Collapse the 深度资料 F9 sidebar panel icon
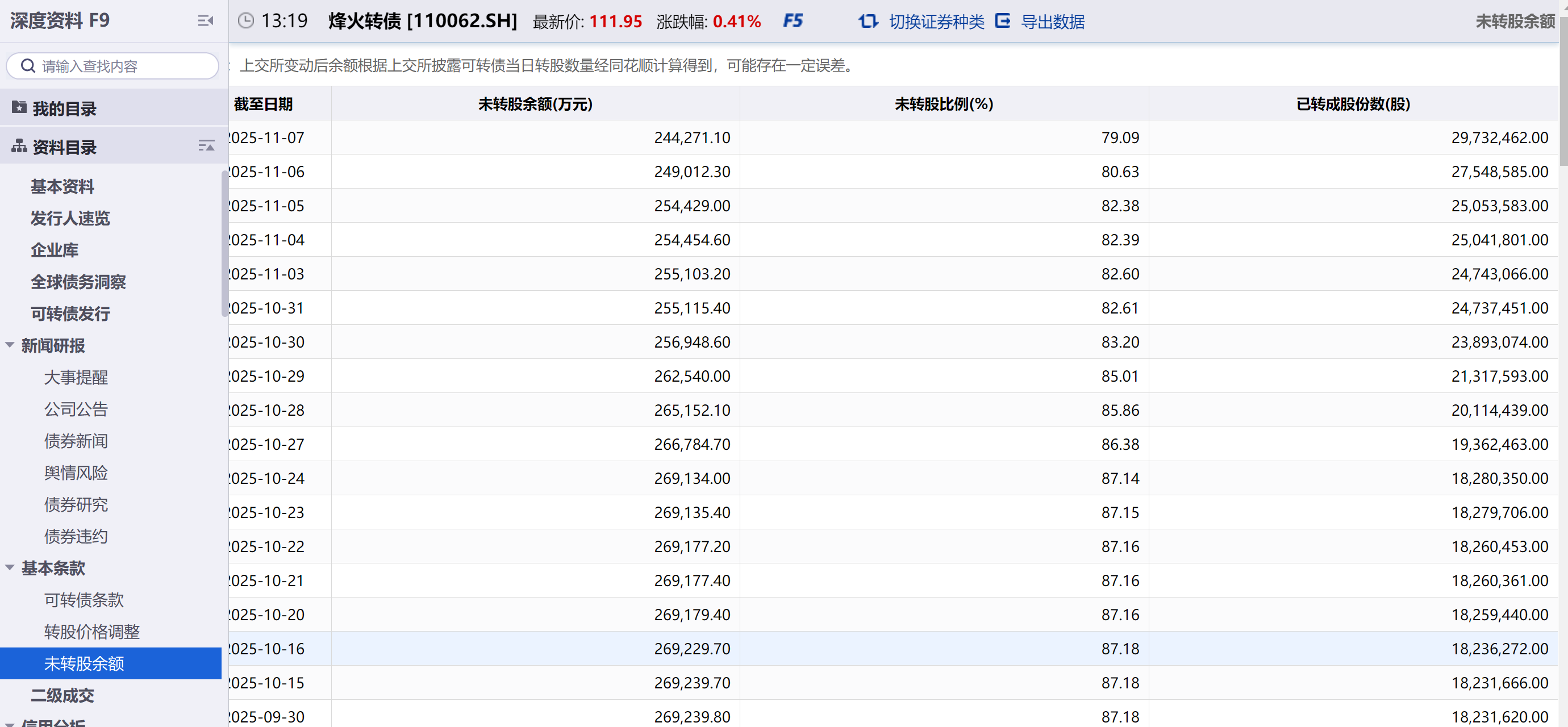Screen dimensions: 1568x727 tap(205, 20)
